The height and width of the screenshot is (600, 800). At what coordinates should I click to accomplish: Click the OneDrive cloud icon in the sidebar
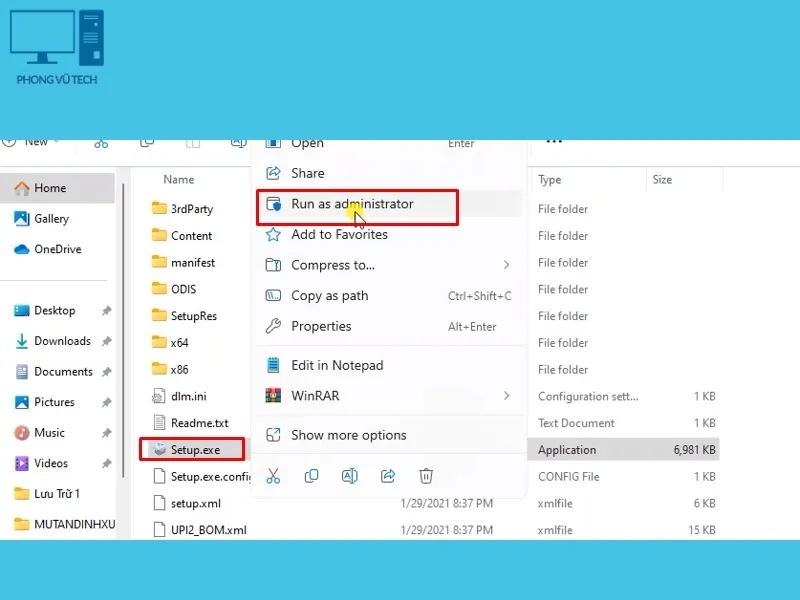coord(21,249)
